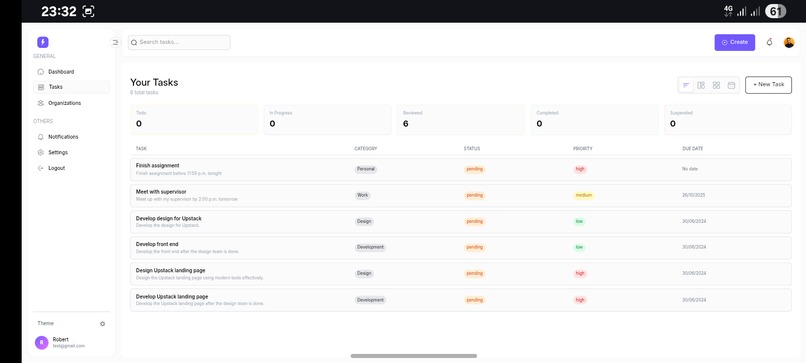Open Dashboard in sidebar
The height and width of the screenshot is (363, 806).
click(x=72, y=72)
